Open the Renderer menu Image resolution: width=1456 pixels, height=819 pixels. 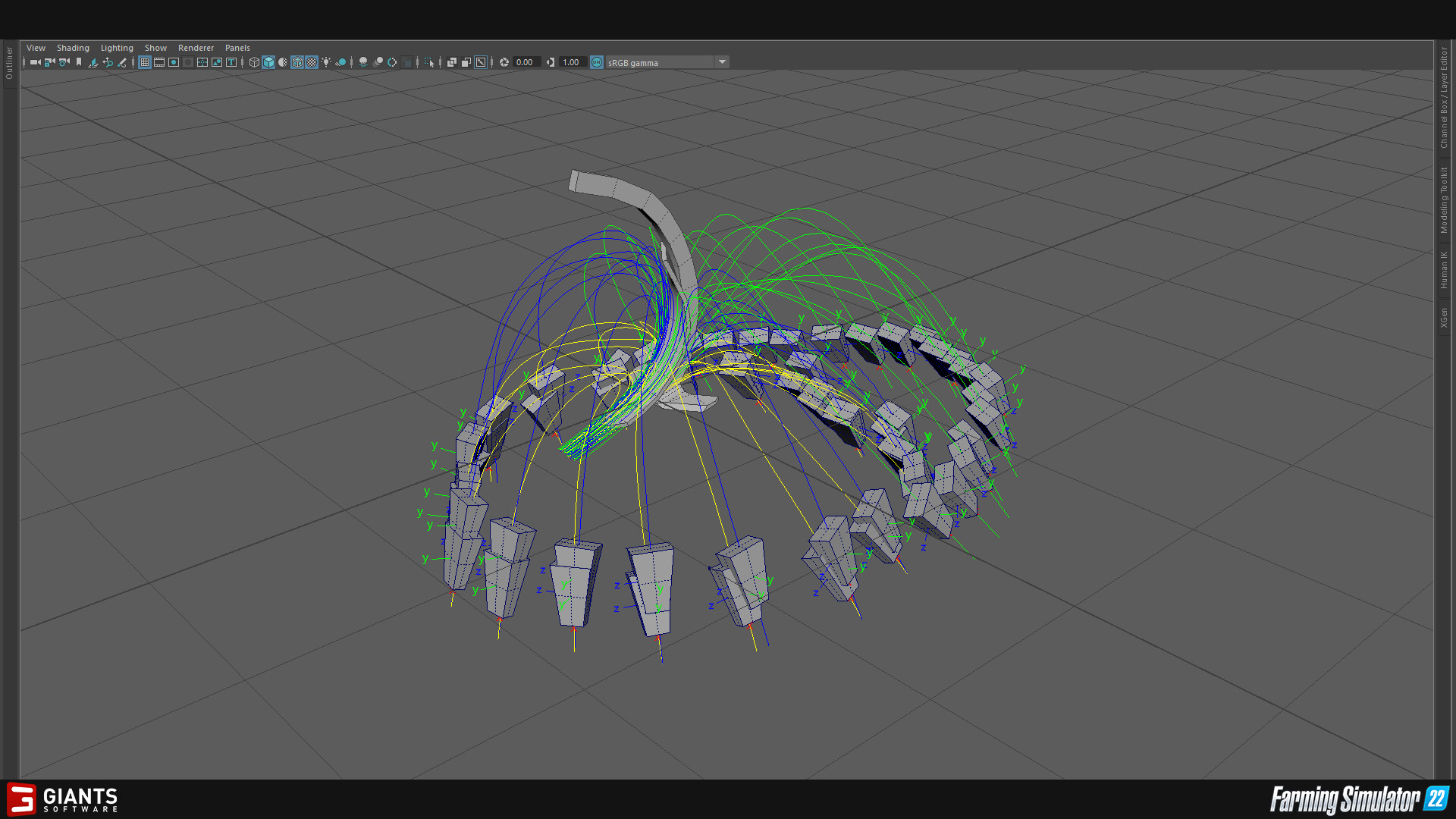[x=196, y=48]
